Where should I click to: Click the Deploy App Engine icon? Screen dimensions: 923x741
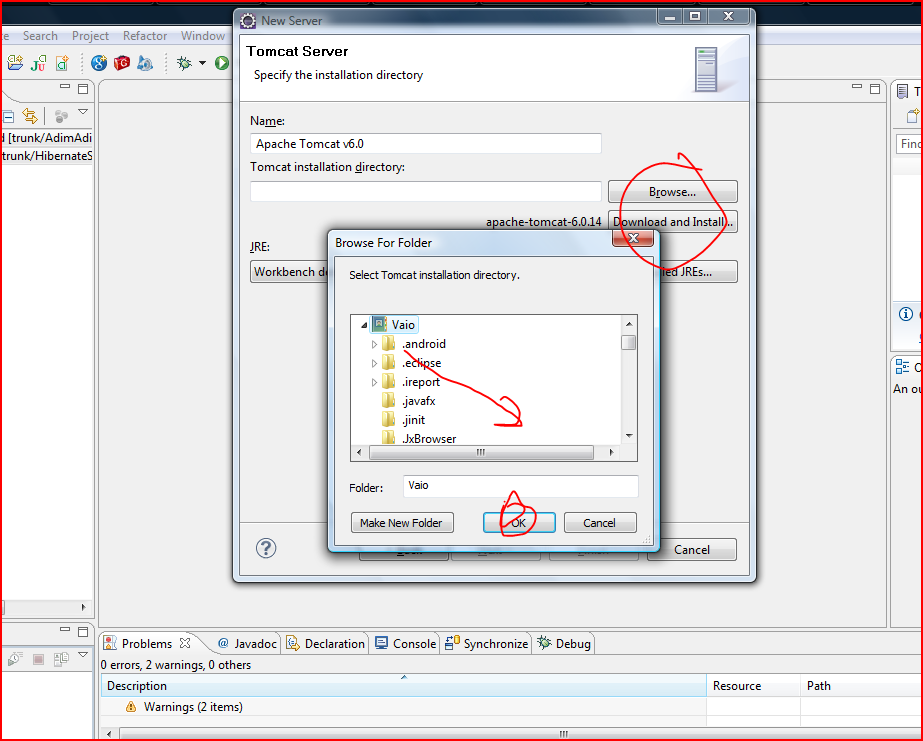click(x=145, y=62)
